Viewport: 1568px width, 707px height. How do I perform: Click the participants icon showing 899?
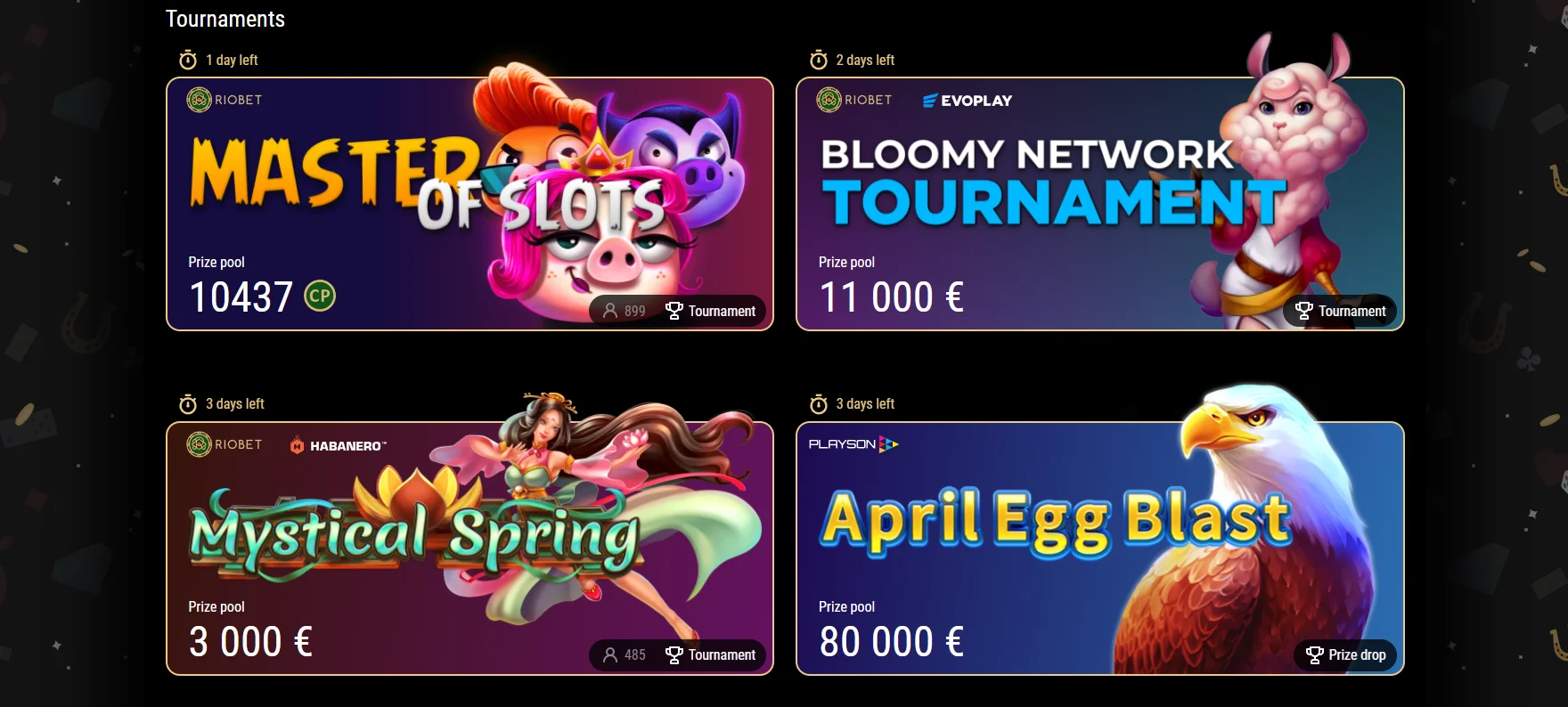[x=610, y=311]
